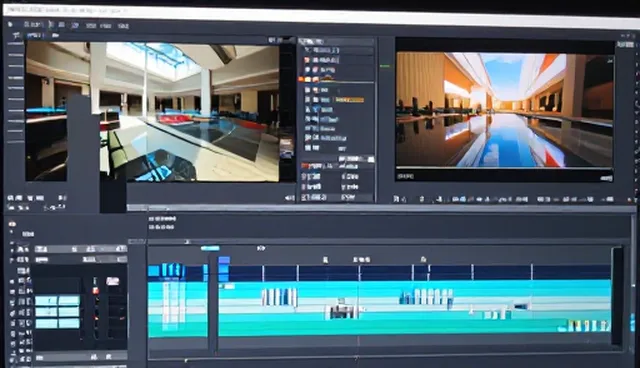The width and height of the screenshot is (640, 368).
Task: Open the left source monitor preview image
Action: tap(152, 111)
